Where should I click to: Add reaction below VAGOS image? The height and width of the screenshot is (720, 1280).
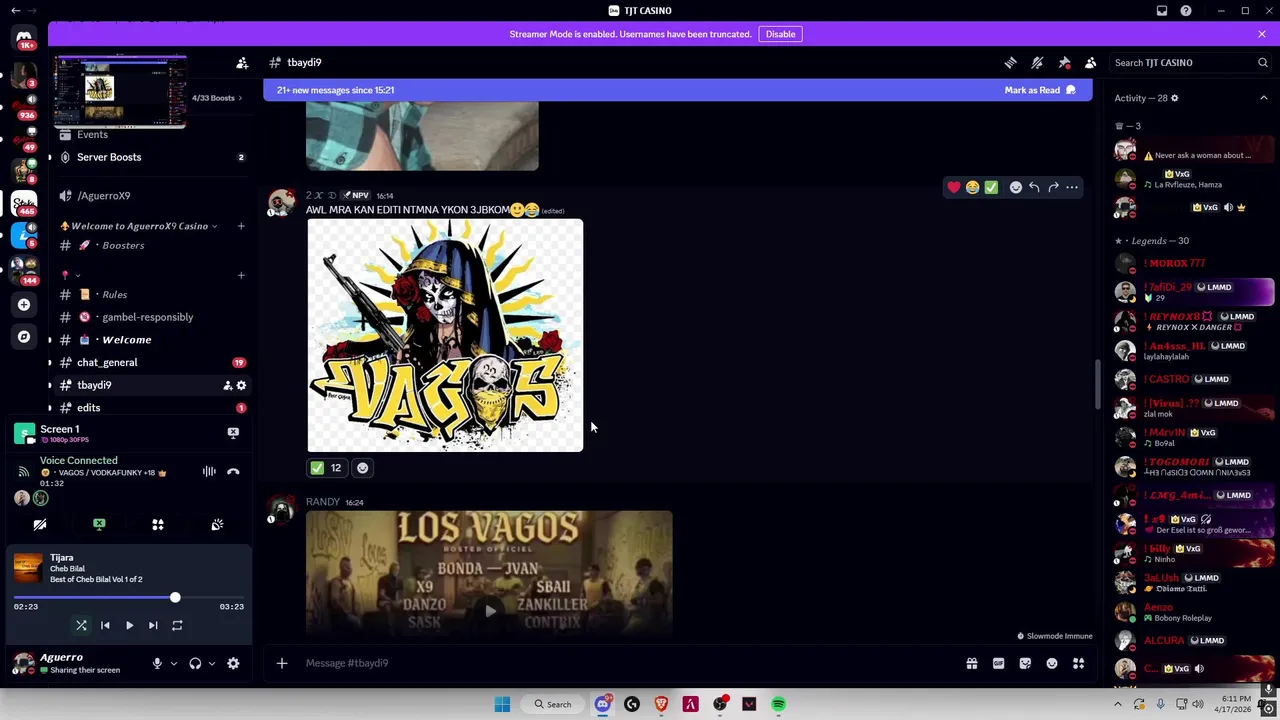362,468
